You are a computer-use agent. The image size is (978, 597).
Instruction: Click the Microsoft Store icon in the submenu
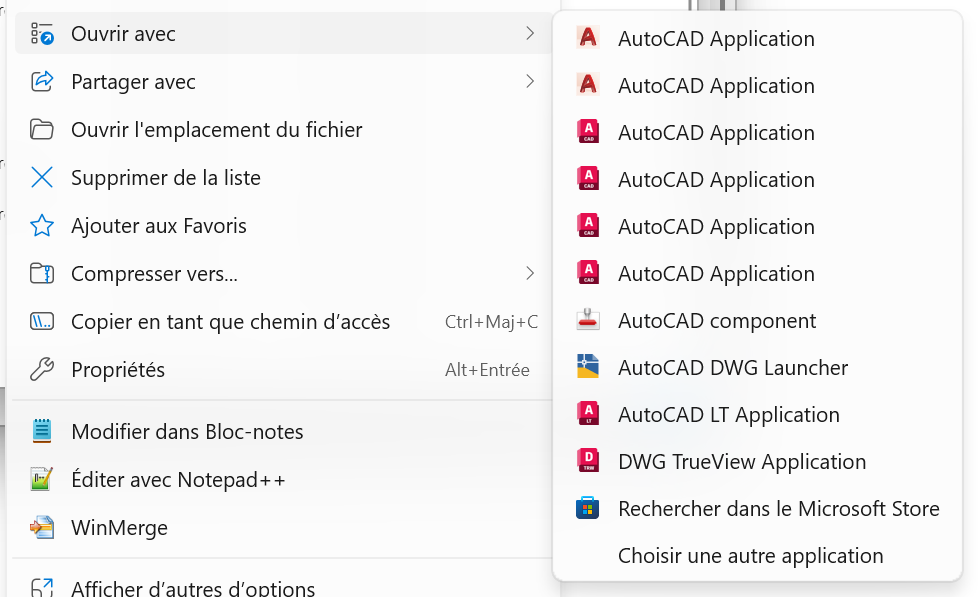[x=589, y=508]
